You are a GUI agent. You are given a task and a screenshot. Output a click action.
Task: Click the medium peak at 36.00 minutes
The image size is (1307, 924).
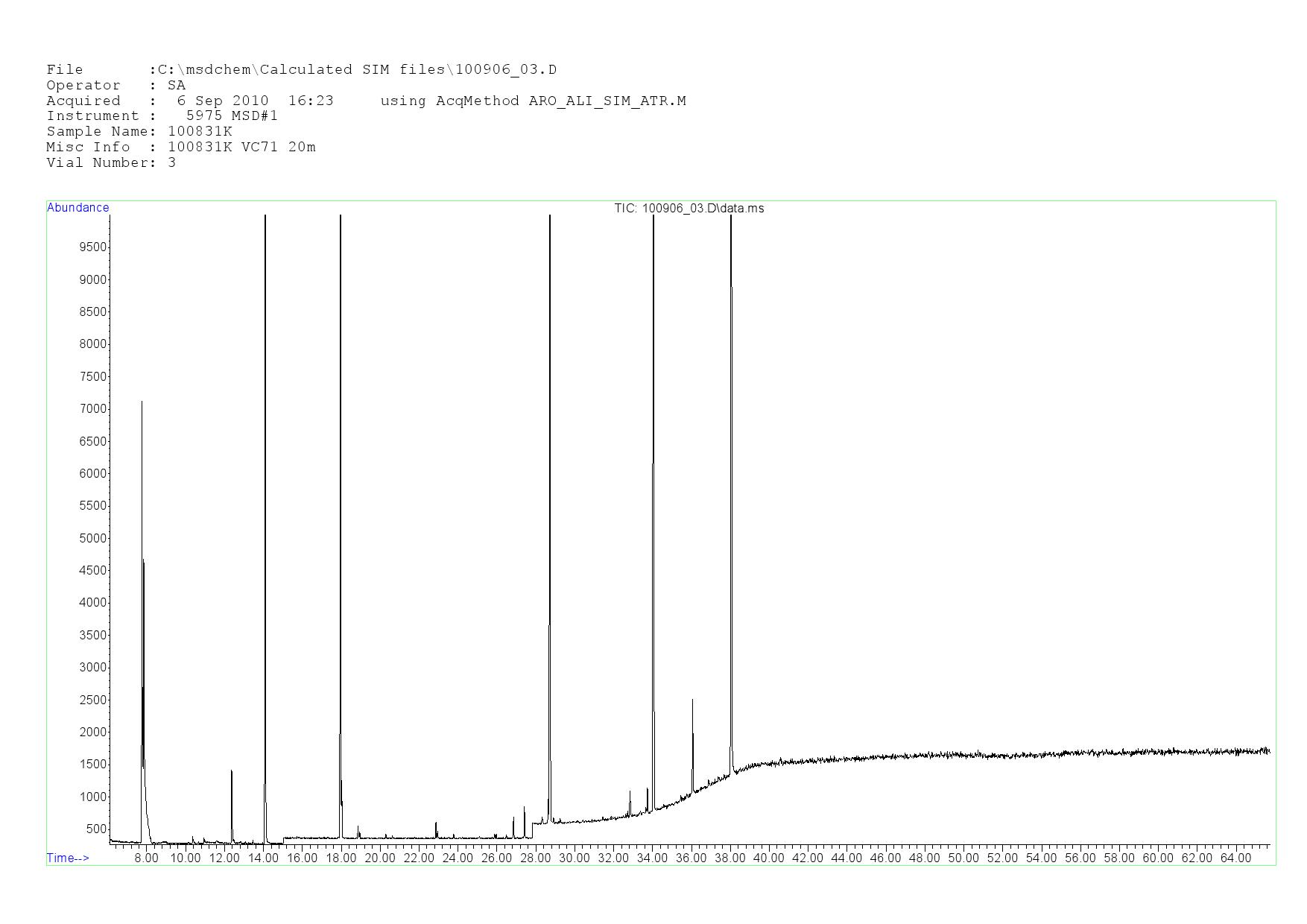[692, 701]
